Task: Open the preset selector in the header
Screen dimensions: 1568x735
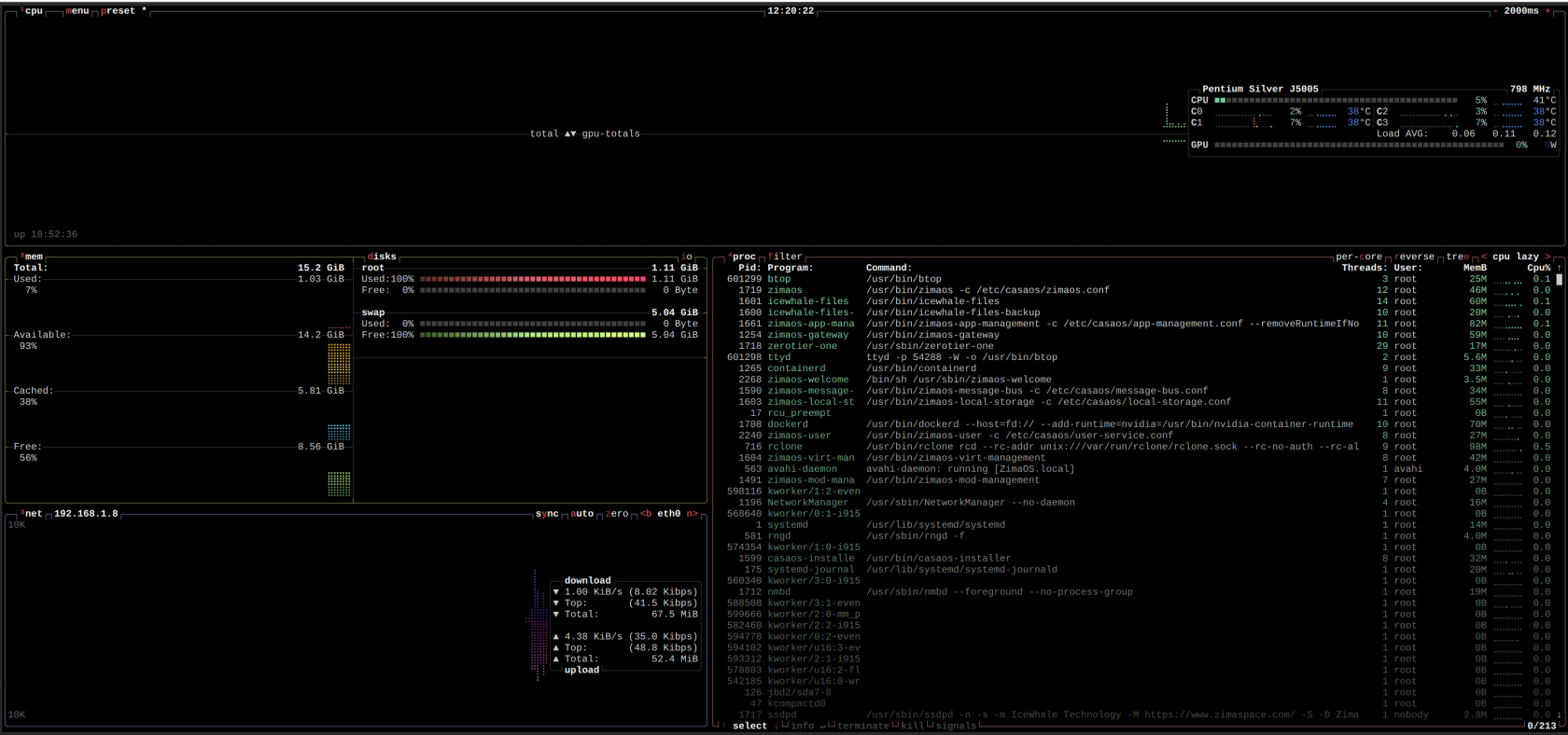Action: click(x=118, y=11)
